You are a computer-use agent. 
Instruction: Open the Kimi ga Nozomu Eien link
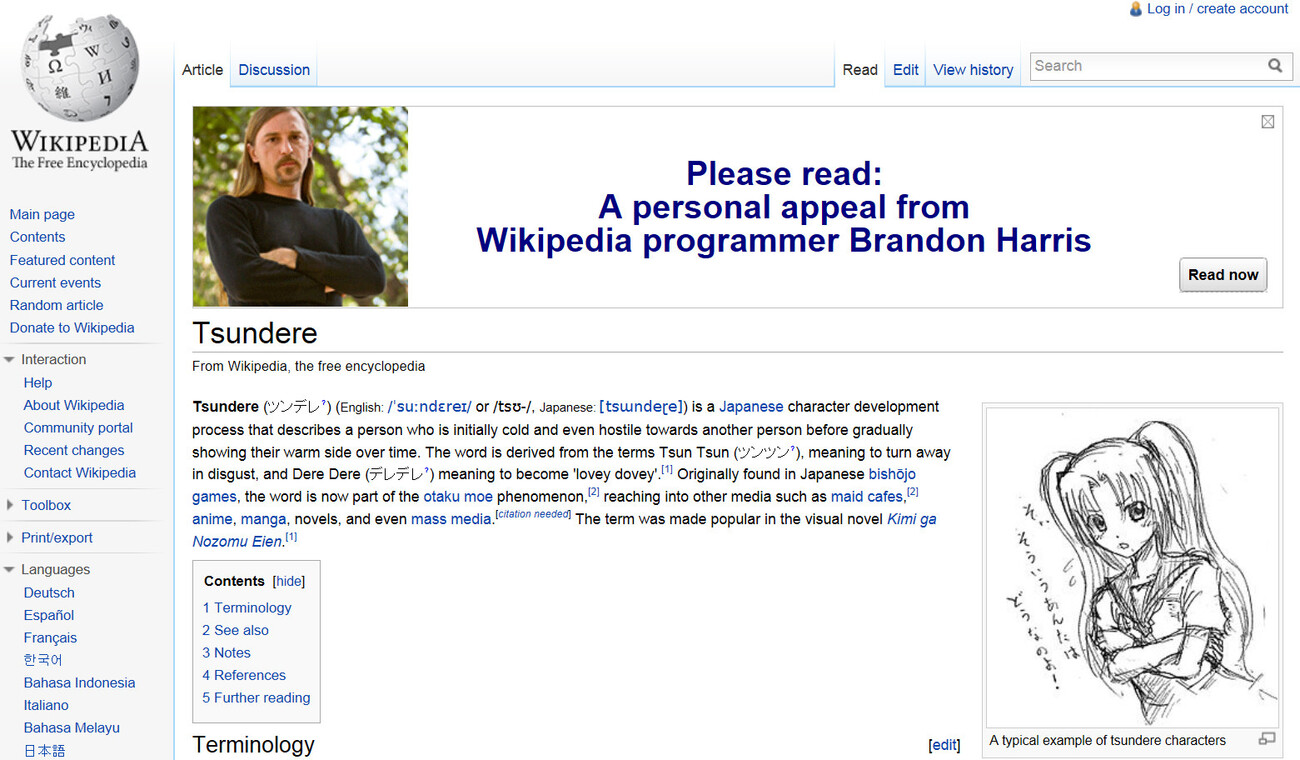[564, 530]
